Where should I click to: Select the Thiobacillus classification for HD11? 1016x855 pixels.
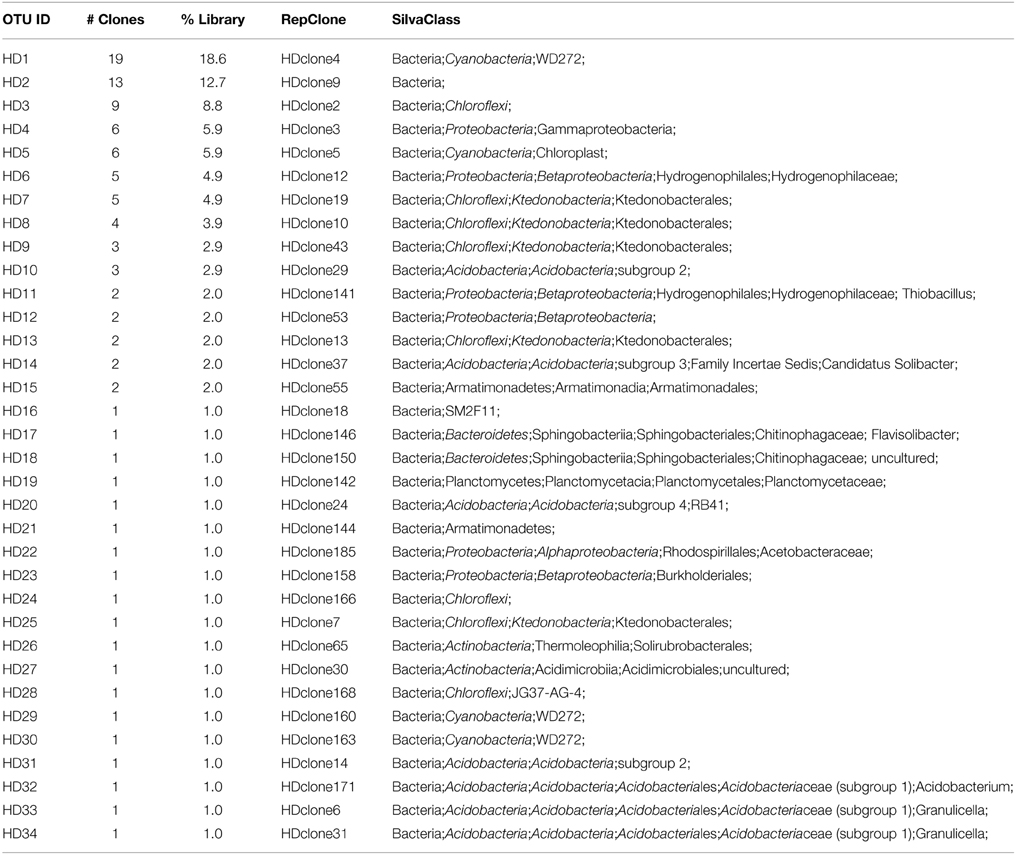[938, 293]
